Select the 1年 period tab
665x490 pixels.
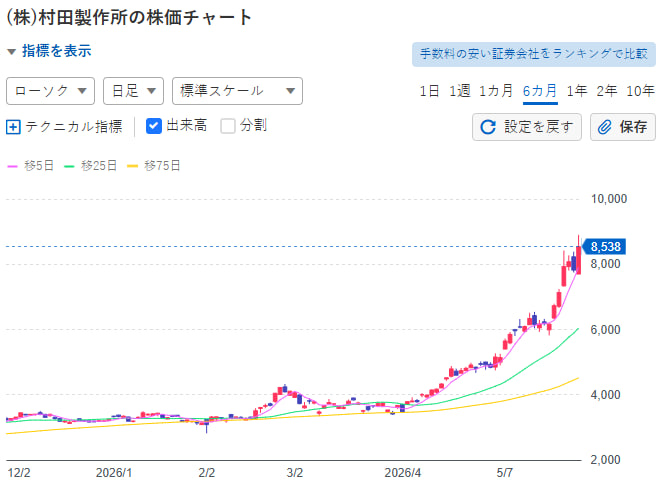(577, 91)
